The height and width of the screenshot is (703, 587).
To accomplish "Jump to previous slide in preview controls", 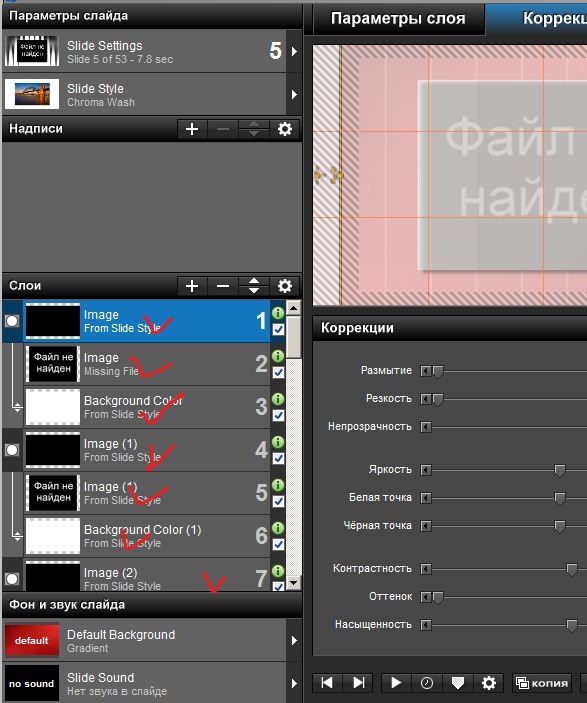I will click(x=327, y=682).
